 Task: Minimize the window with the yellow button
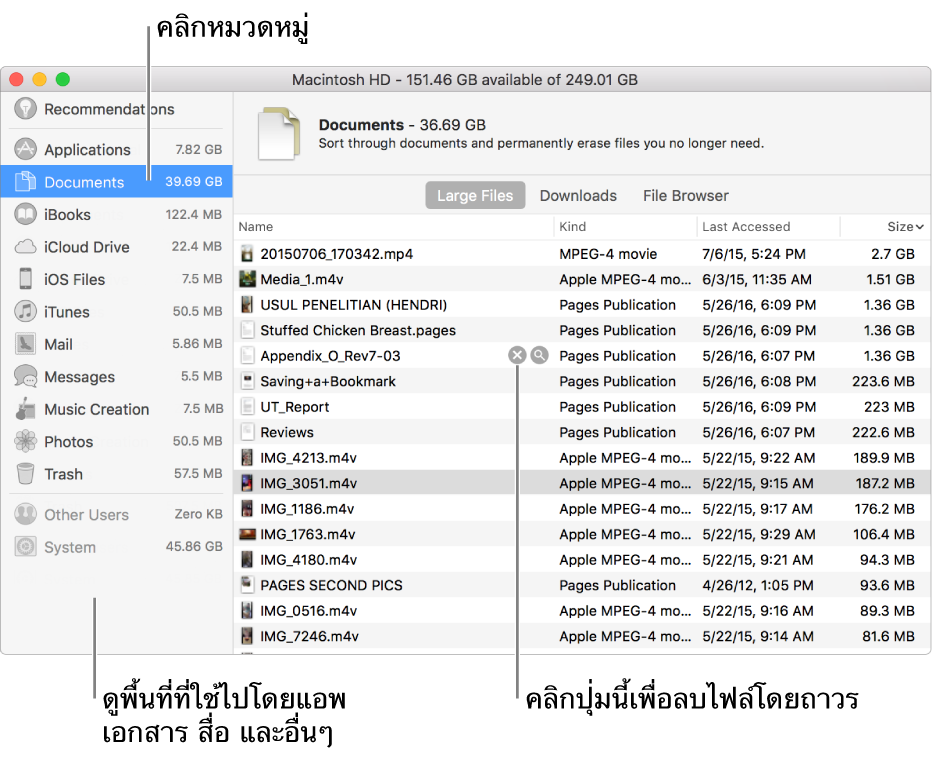point(39,79)
